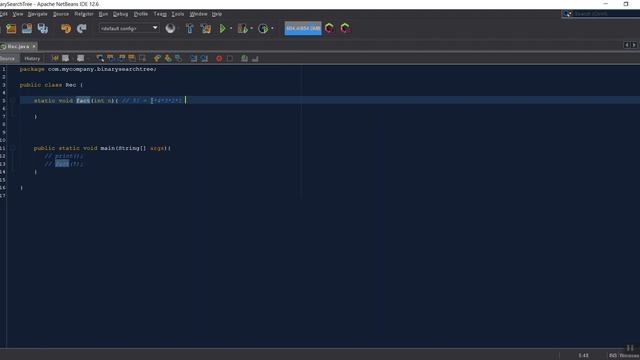Click the first hexagon icon after memory bar
The width and height of the screenshot is (640, 360).
pyautogui.click(x=329, y=28)
